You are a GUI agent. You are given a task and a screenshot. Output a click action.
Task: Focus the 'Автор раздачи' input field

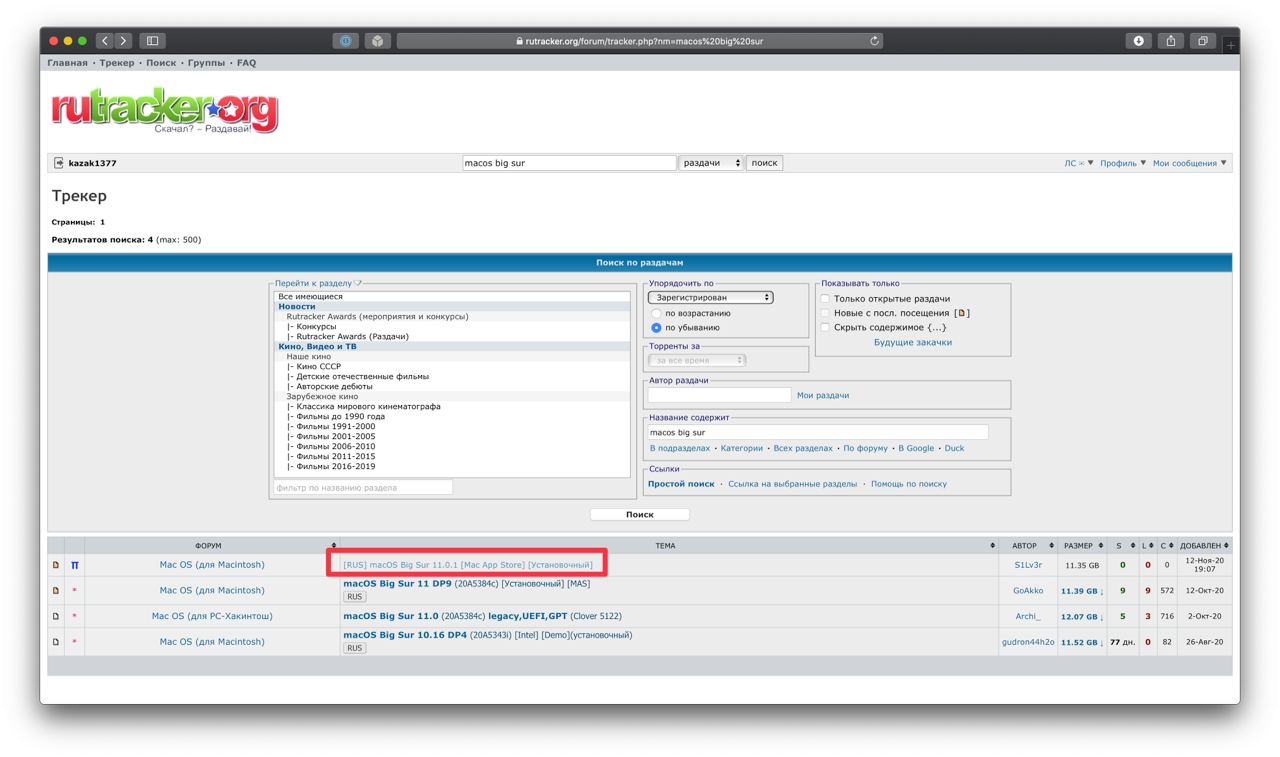point(719,396)
